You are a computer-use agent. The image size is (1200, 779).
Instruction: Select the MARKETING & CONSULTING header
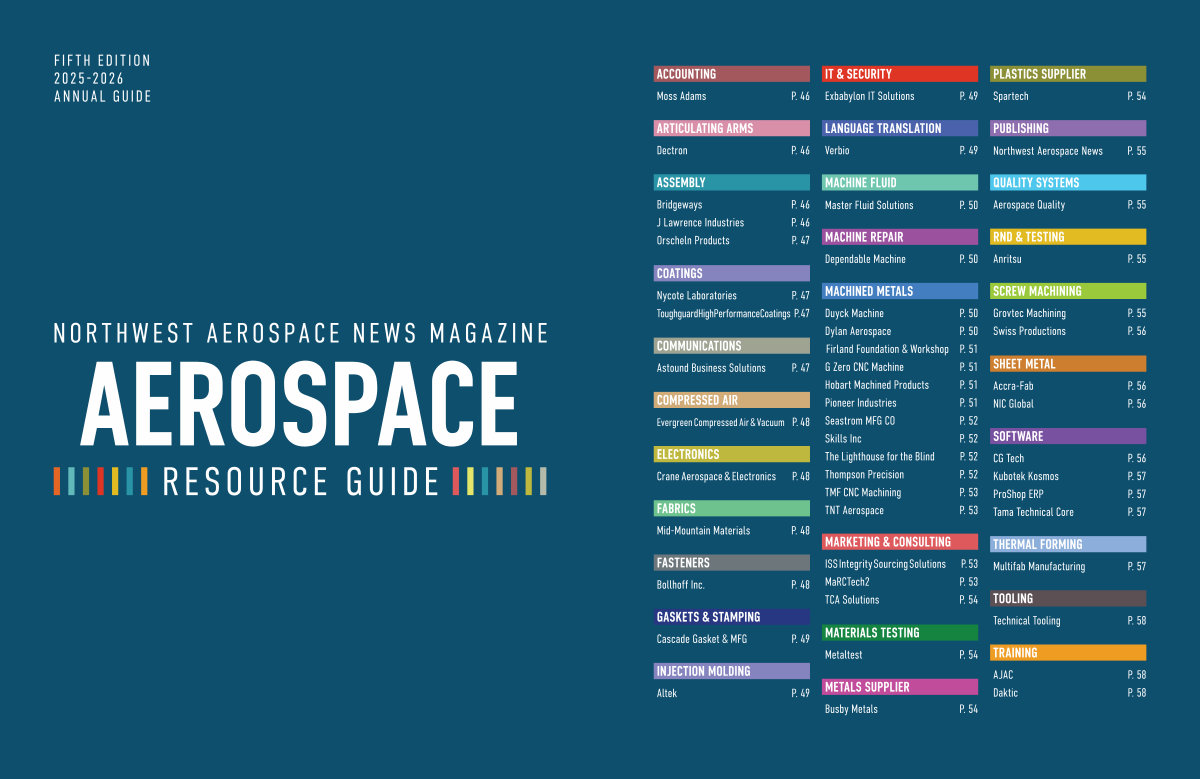click(899, 542)
